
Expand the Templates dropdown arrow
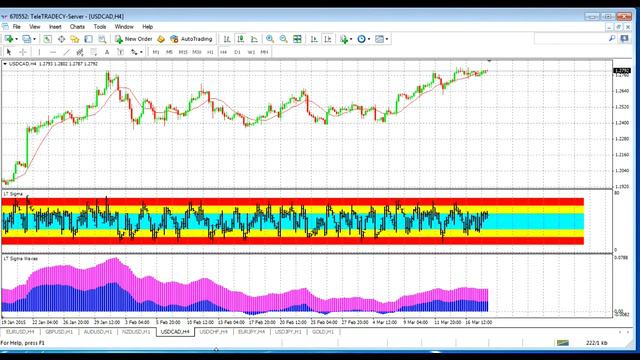(x=387, y=39)
